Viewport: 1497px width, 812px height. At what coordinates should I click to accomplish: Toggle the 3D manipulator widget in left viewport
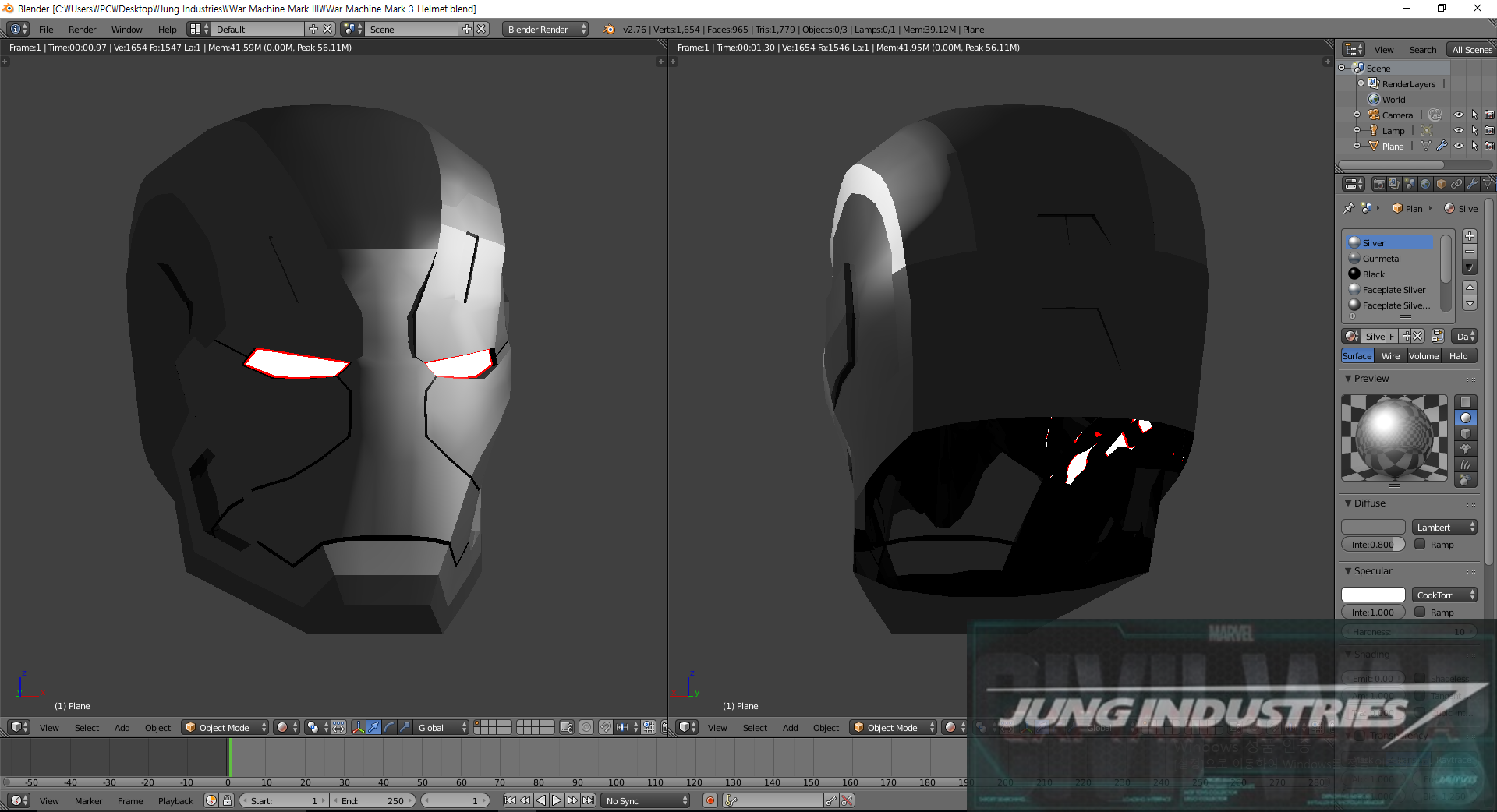coord(358,727)
